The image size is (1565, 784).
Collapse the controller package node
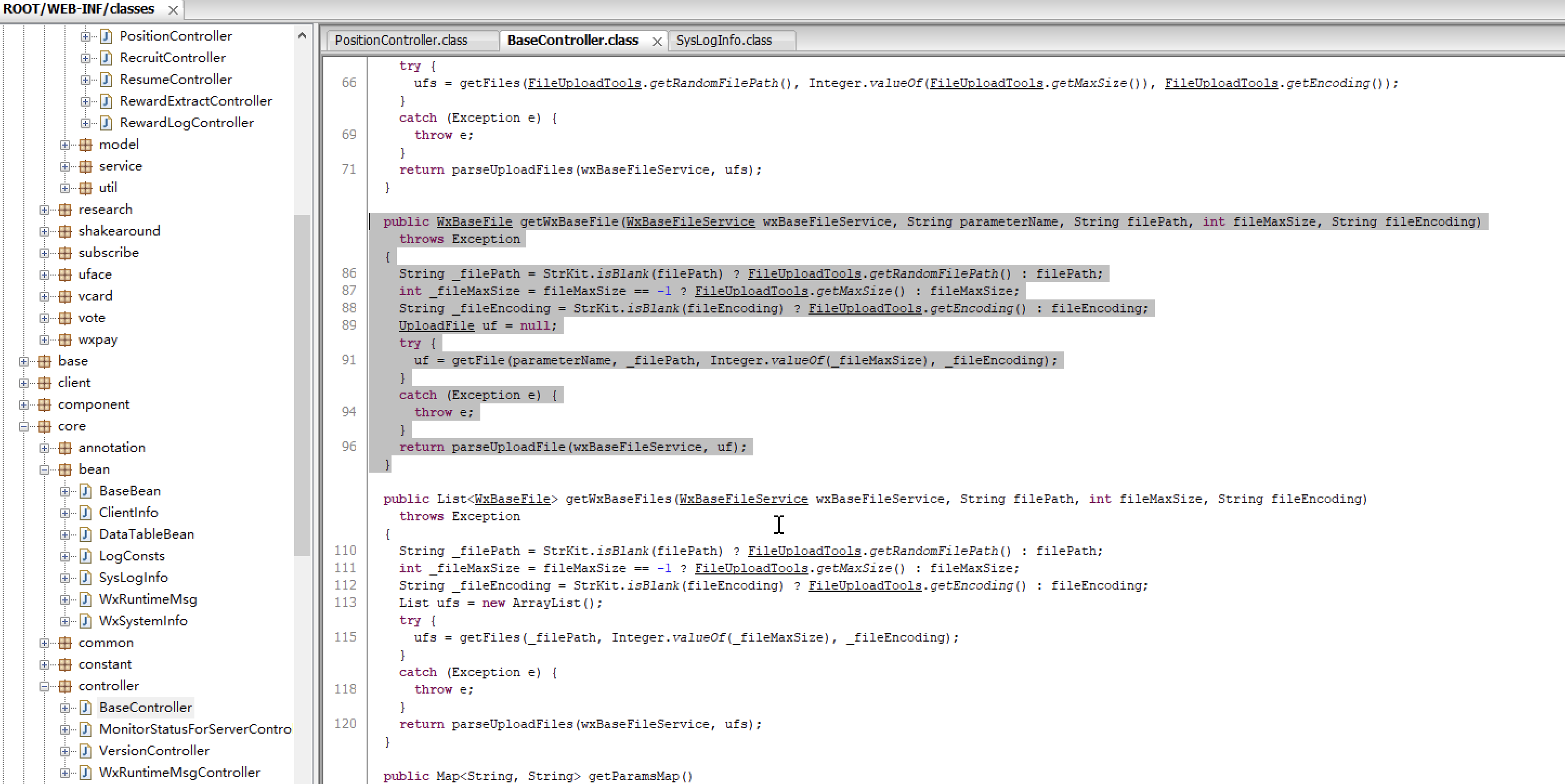44,686
